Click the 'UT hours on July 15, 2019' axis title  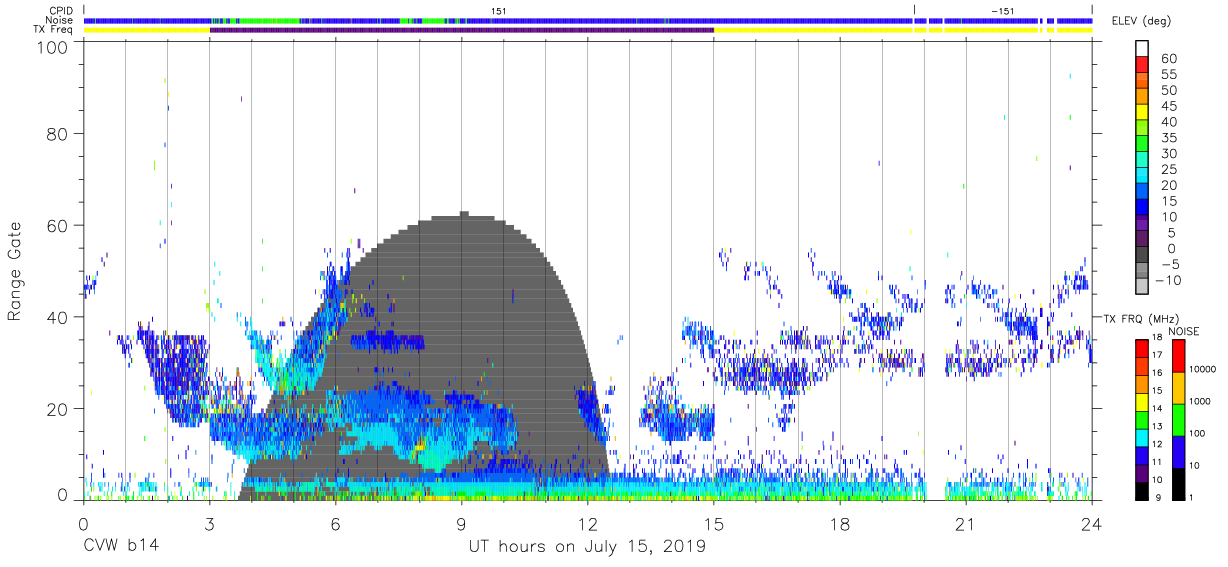(x=587, y=547)
